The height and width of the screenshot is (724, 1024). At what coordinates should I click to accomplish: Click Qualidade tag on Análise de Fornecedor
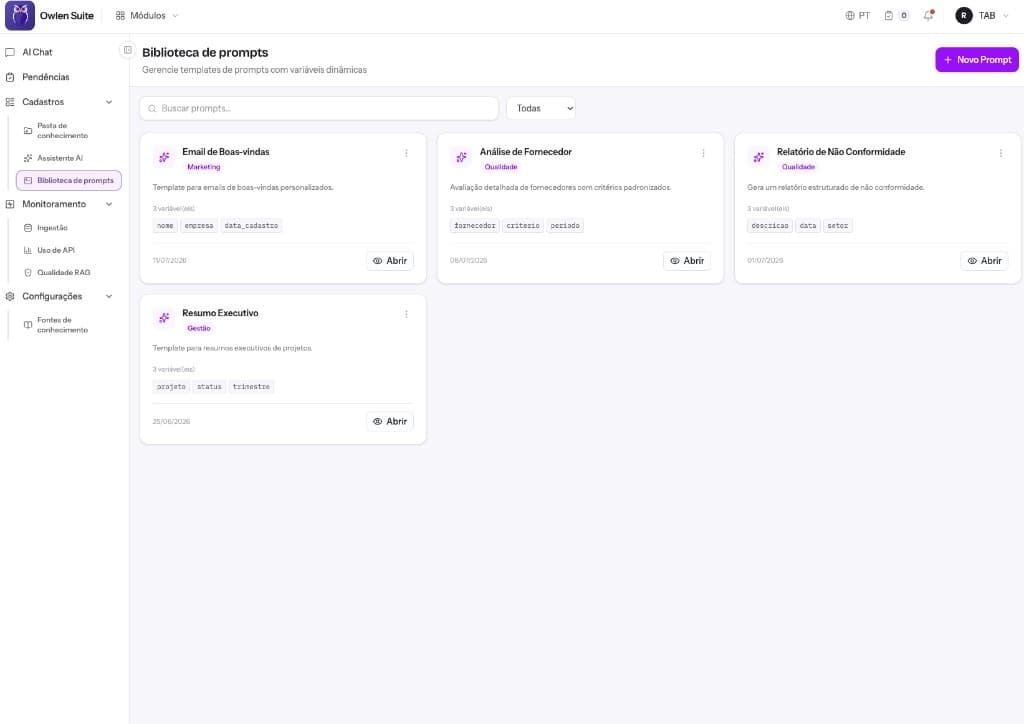[501, 167]
